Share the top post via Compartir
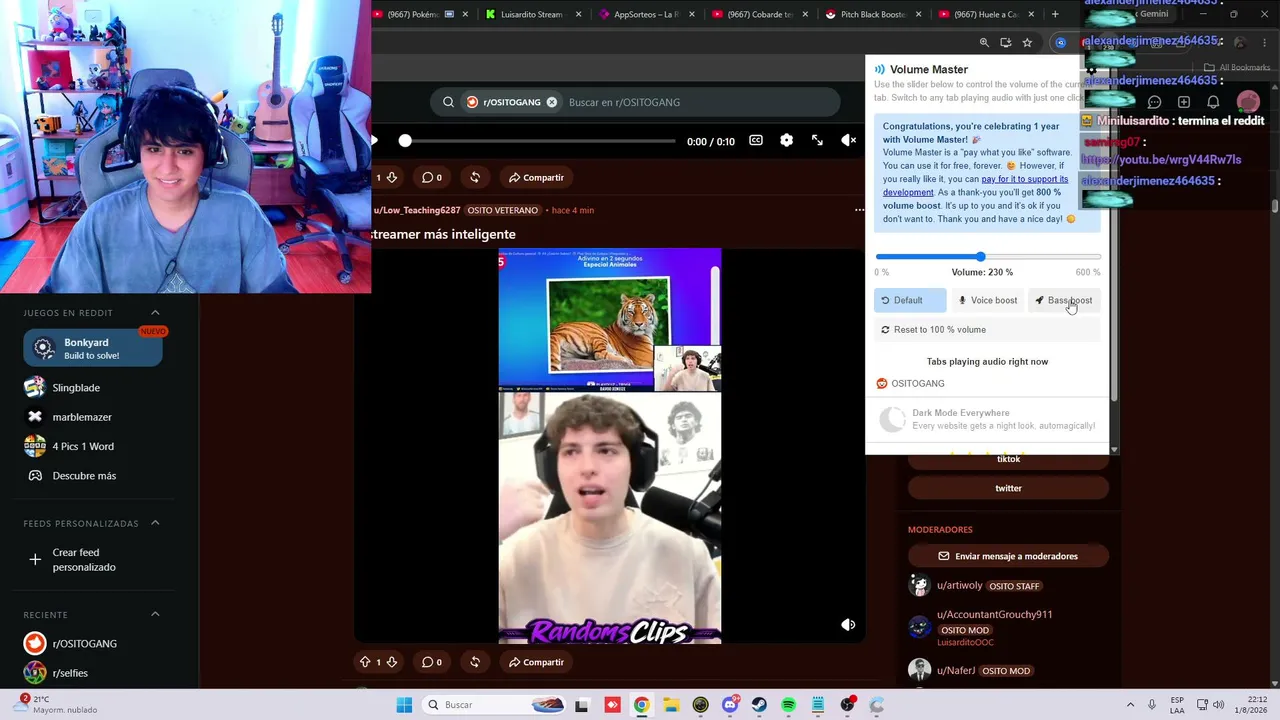1280x720 pixels. pyautogui.click(x=536, y=178)
